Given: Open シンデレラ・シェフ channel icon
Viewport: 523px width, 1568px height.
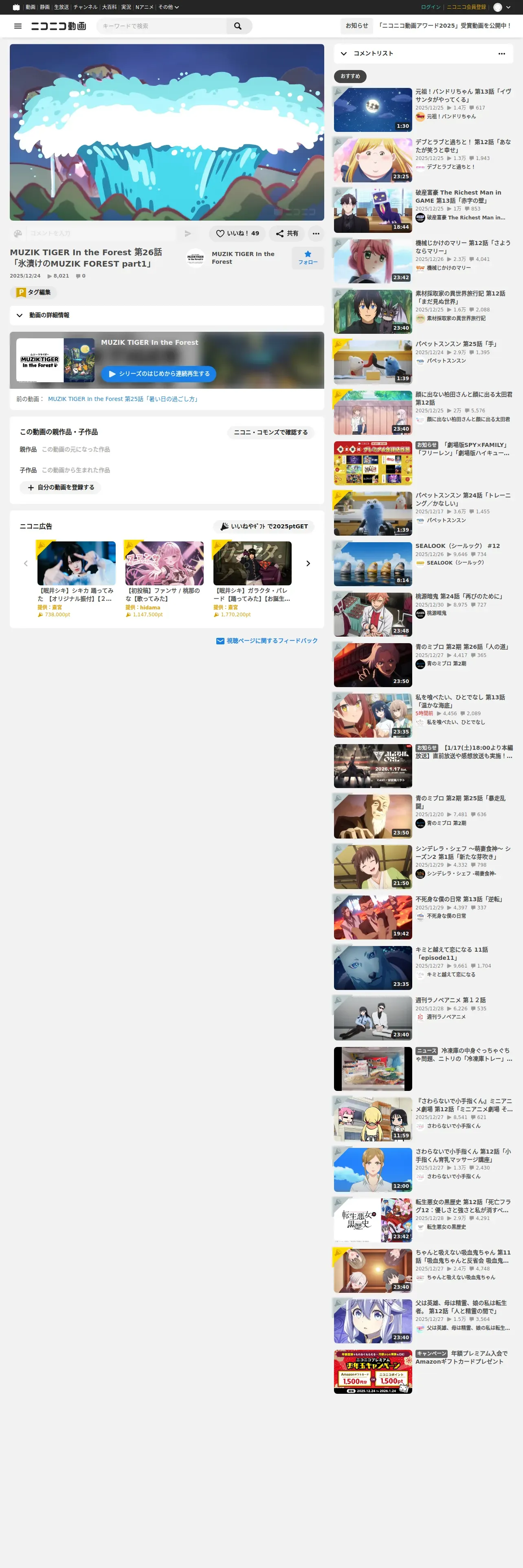Looking at the screenshot, I should [420, 874].
